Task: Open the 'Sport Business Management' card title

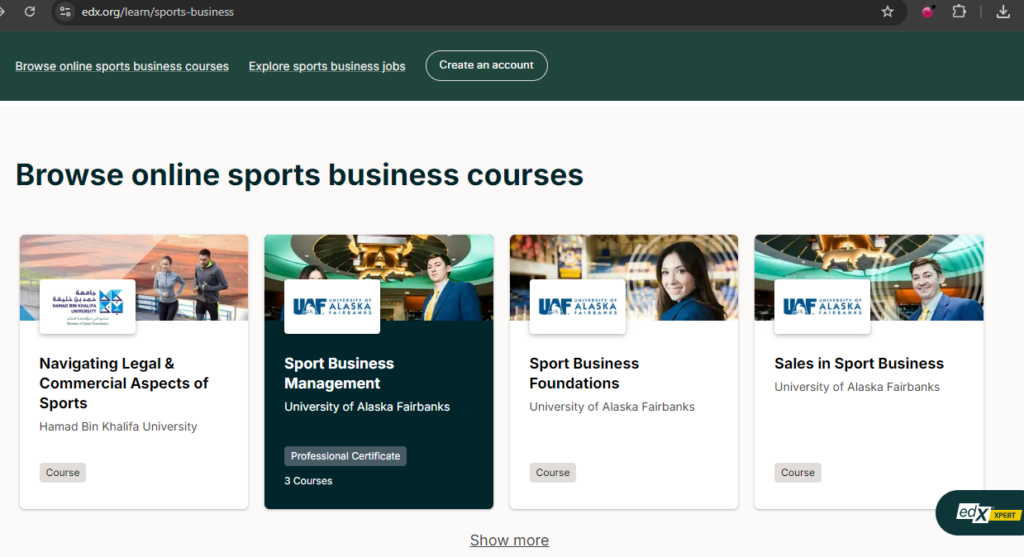Action: pos(339,373)
